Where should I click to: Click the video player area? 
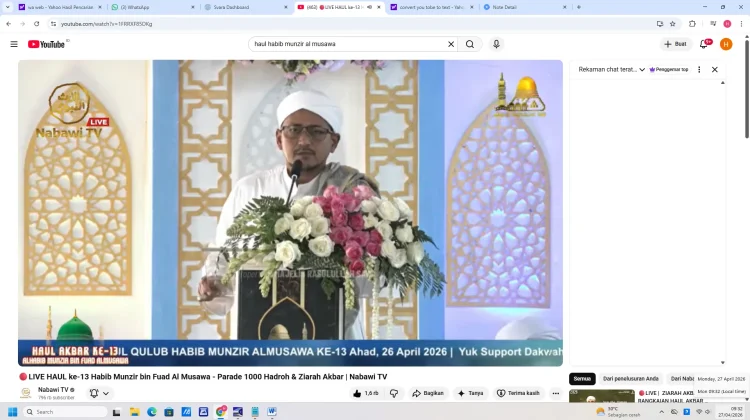click(290, 213)
